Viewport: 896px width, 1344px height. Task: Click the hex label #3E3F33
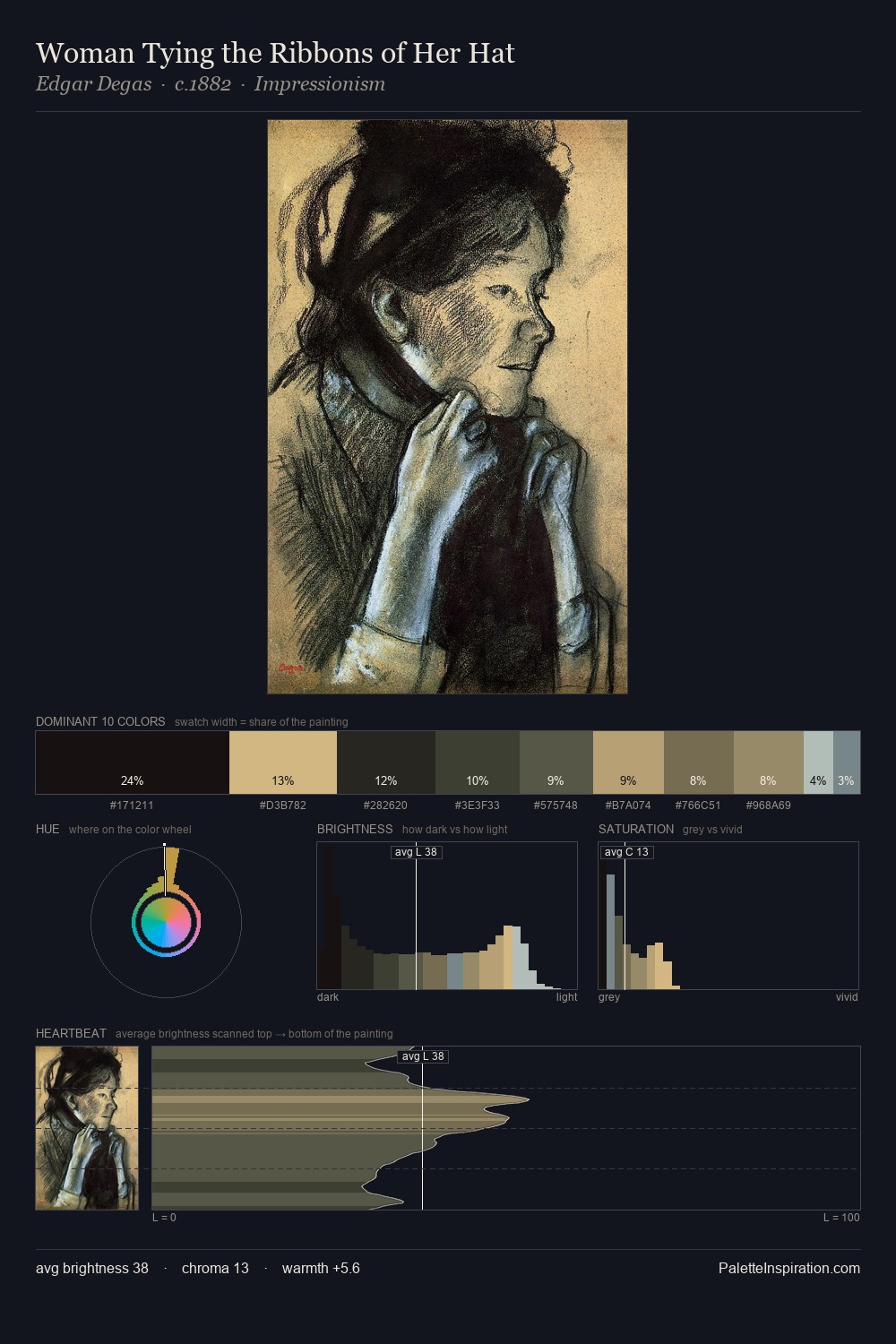(x=478, y=806)
